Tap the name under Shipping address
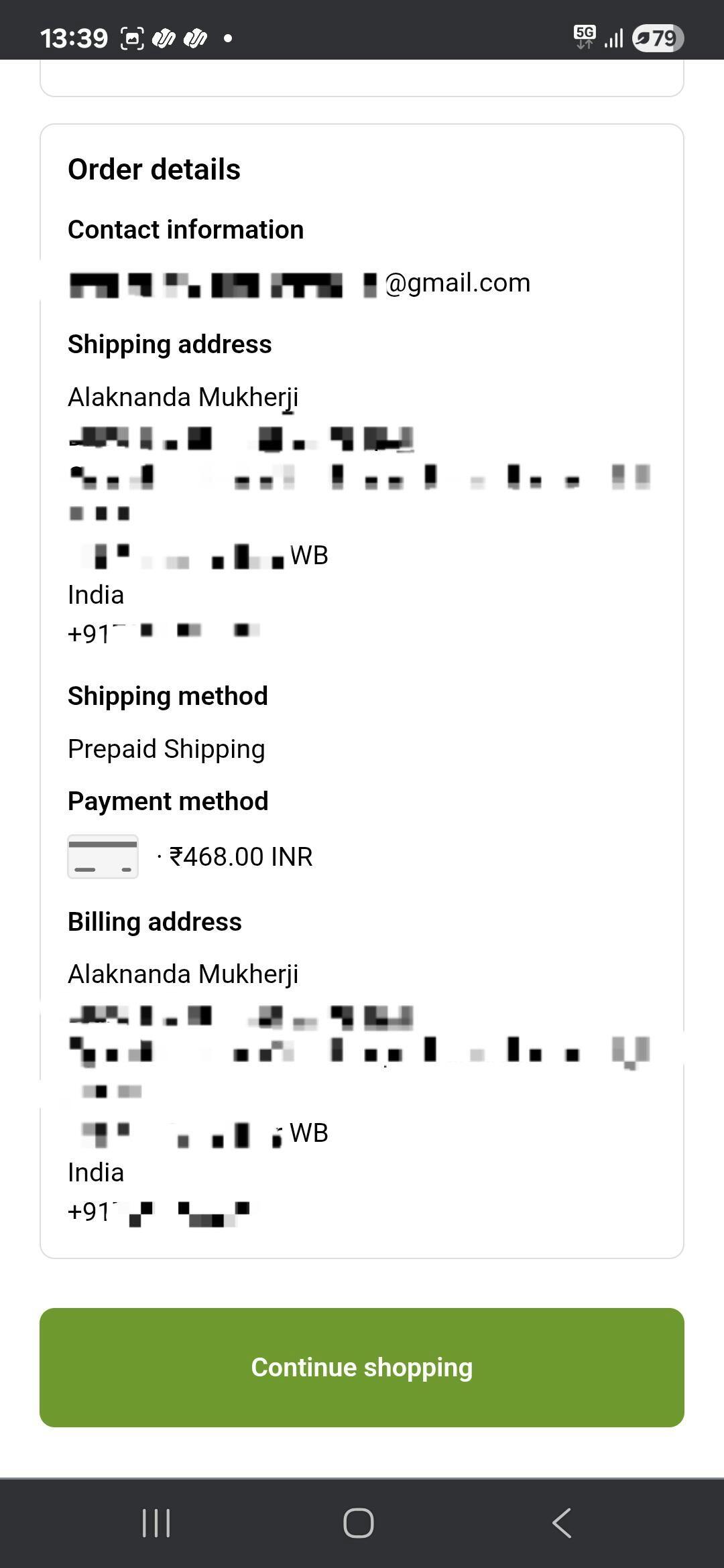 coord(183,397)
